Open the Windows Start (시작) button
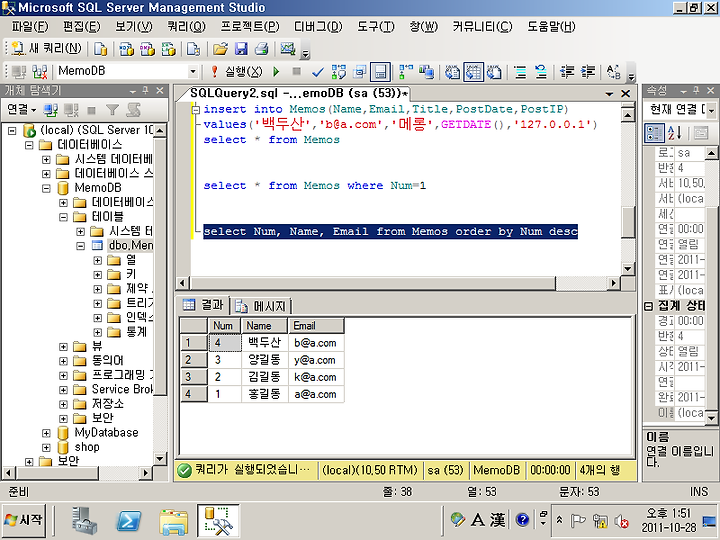 click(x=23, y=520)
